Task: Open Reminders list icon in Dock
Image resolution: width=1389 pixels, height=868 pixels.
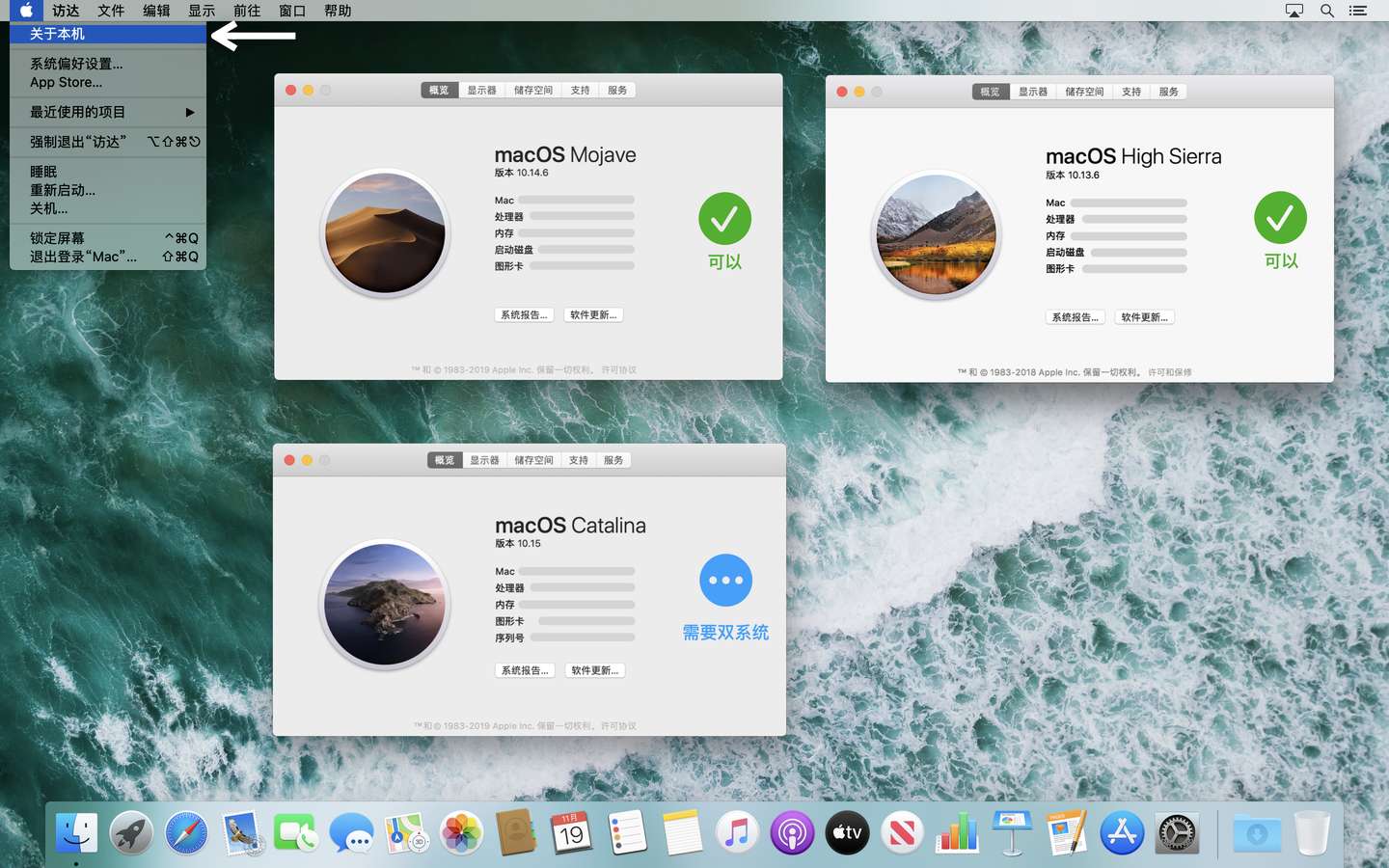Action: tap(627, 832)
